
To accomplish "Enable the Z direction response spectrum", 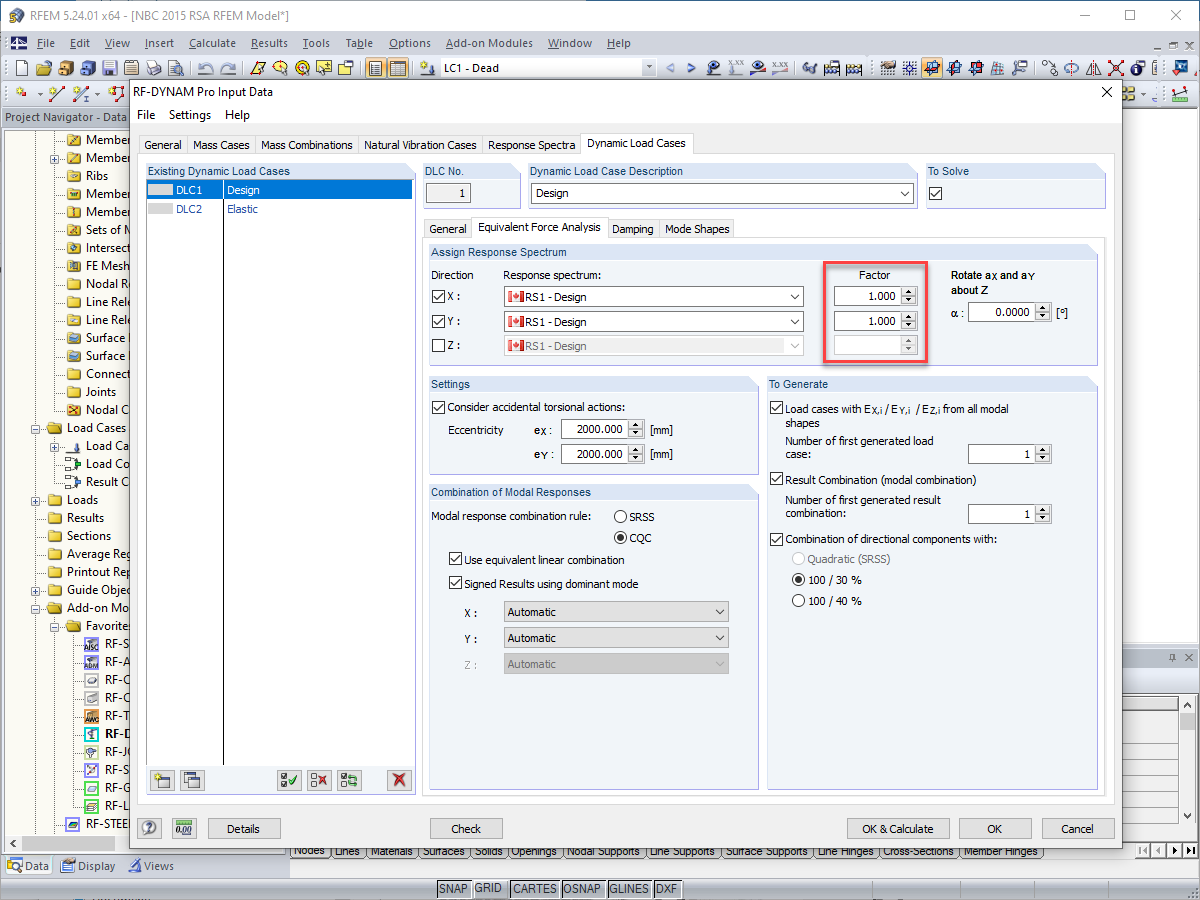I will tap(438, 345).
